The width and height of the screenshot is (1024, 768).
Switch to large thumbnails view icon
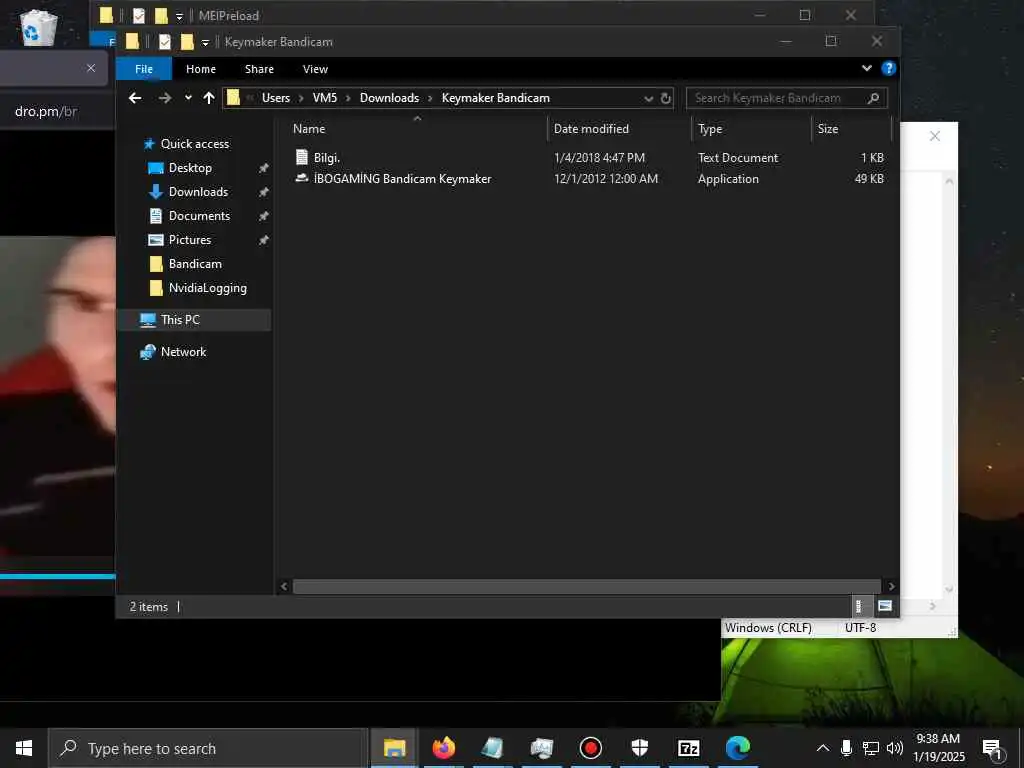tap(885, 606)
